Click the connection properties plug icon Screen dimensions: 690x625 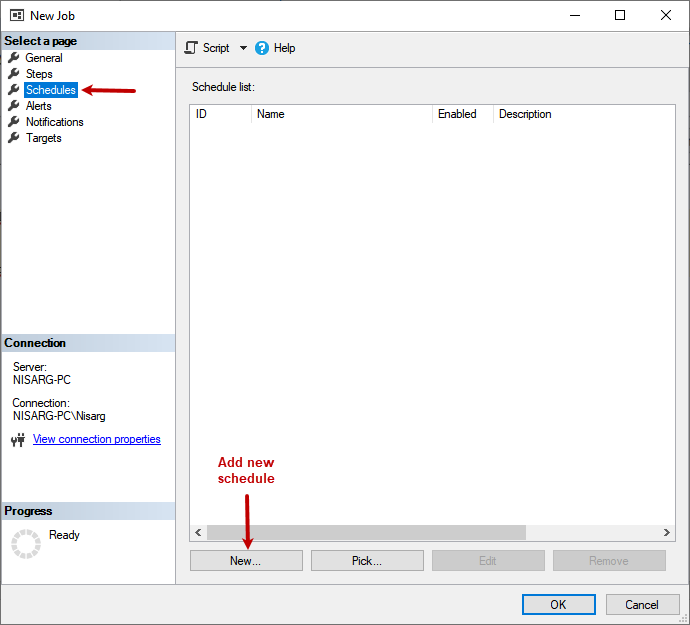[x=18, y=440]
